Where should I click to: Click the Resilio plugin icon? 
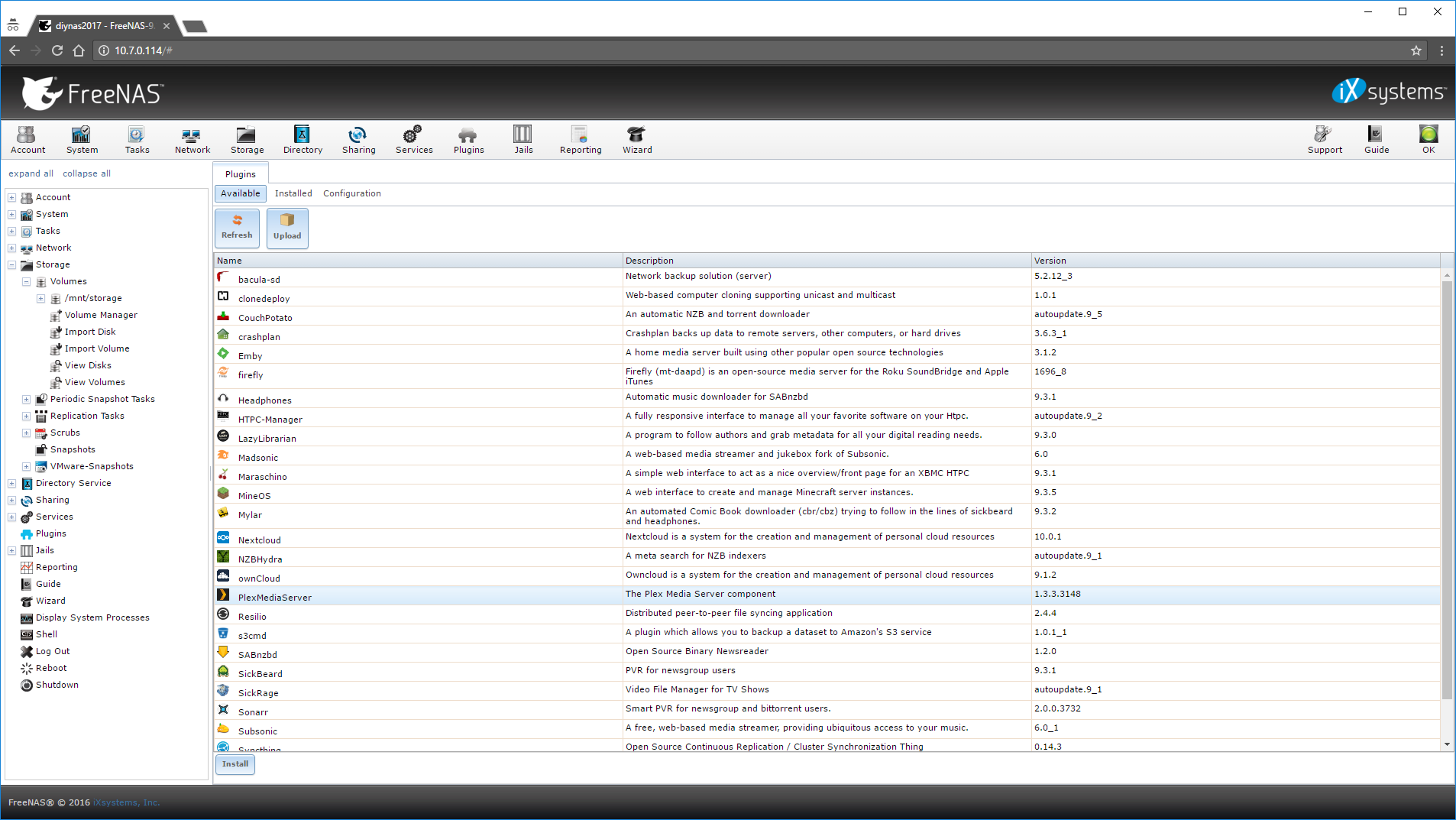[223, 614]
